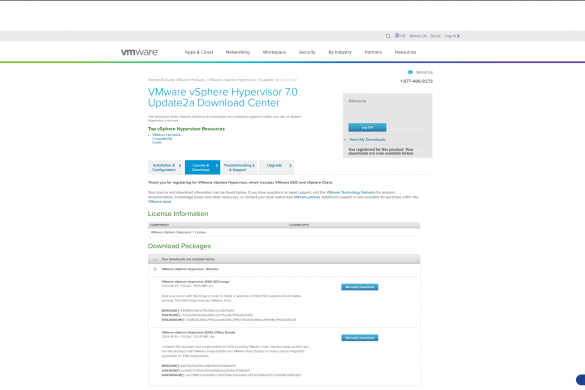Image resolution: width=585 pixels, height=390 pixels.
Task: Open the Partners menu
Action: [x=373, y=52]
